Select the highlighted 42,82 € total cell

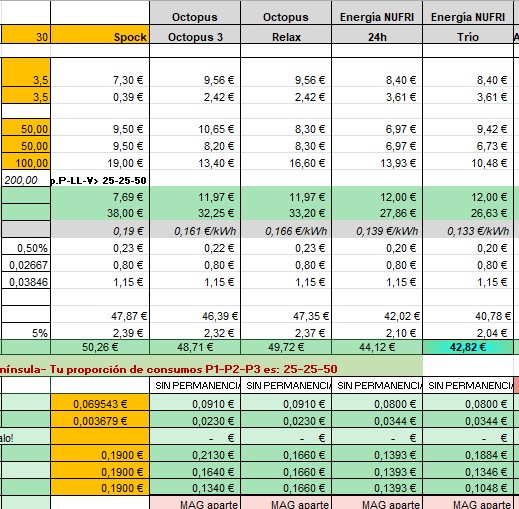468,347
